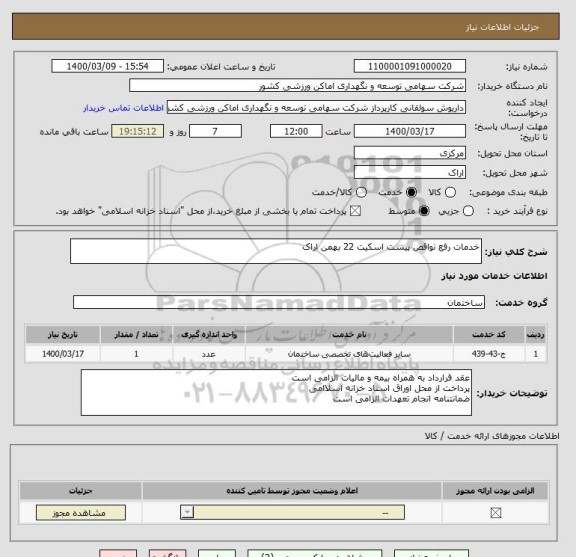
Task: Click the تاریخ نیاز column header
Action: pyautogui.click(x=63, y=335)
